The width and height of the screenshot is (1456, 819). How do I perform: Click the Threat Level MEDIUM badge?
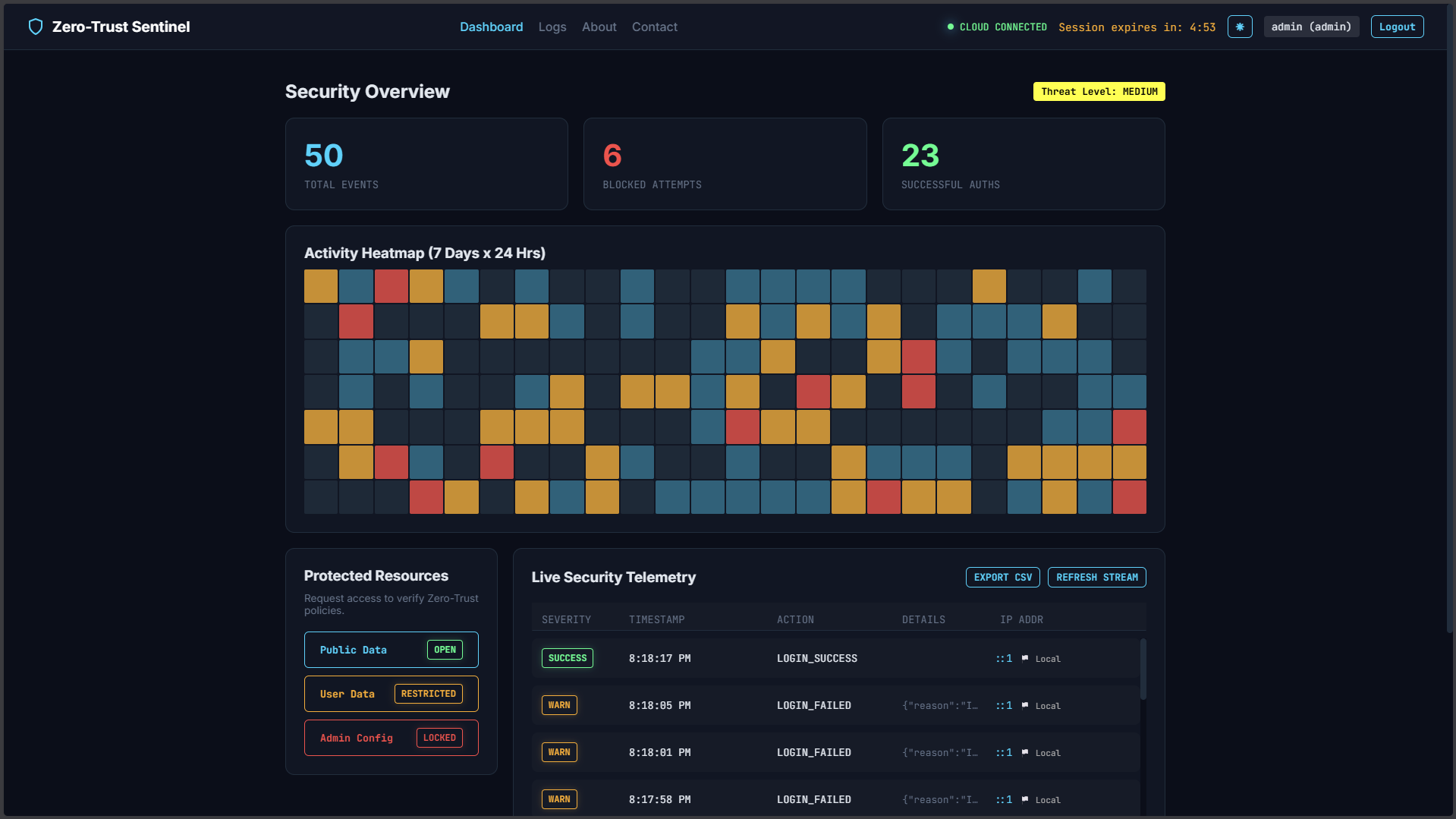pos(1099,91)
